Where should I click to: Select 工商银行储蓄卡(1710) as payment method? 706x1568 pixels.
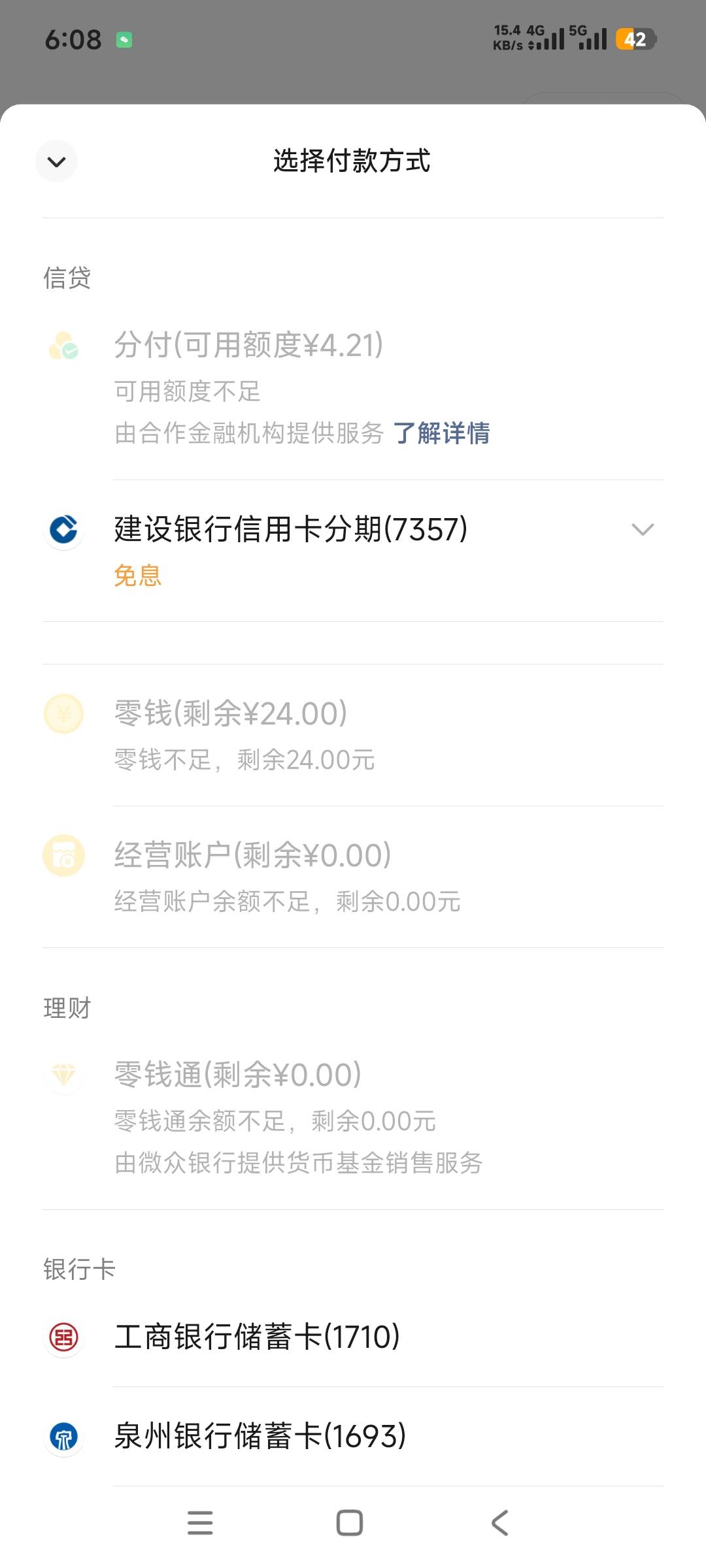click(257, 1337)
